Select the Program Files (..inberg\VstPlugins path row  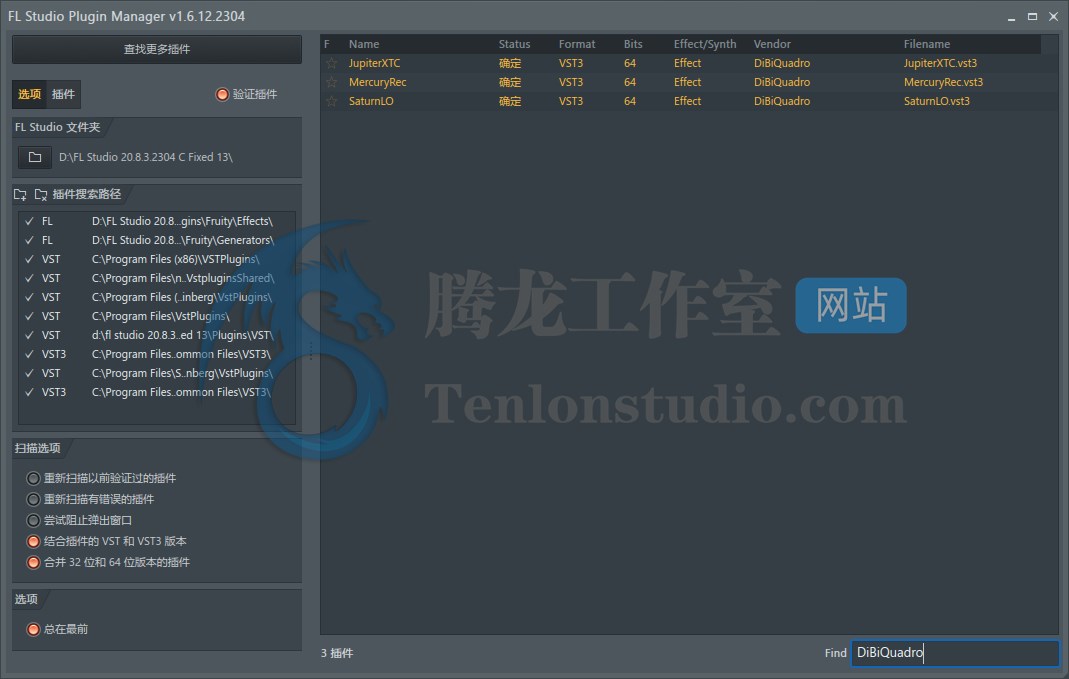[x=157, y=298]
